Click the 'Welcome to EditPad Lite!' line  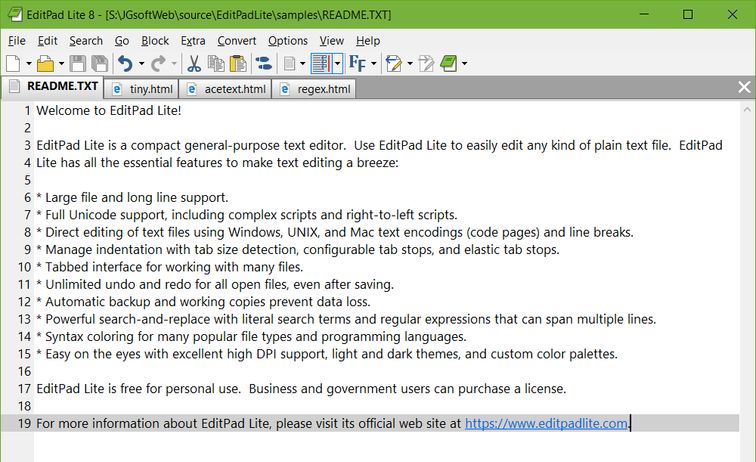108,110
